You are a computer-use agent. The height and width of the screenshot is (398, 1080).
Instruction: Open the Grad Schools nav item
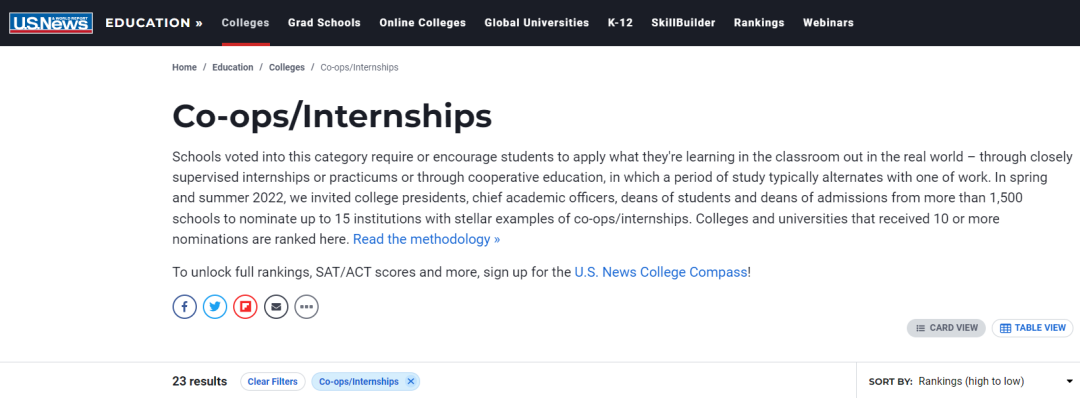(324, 23)
